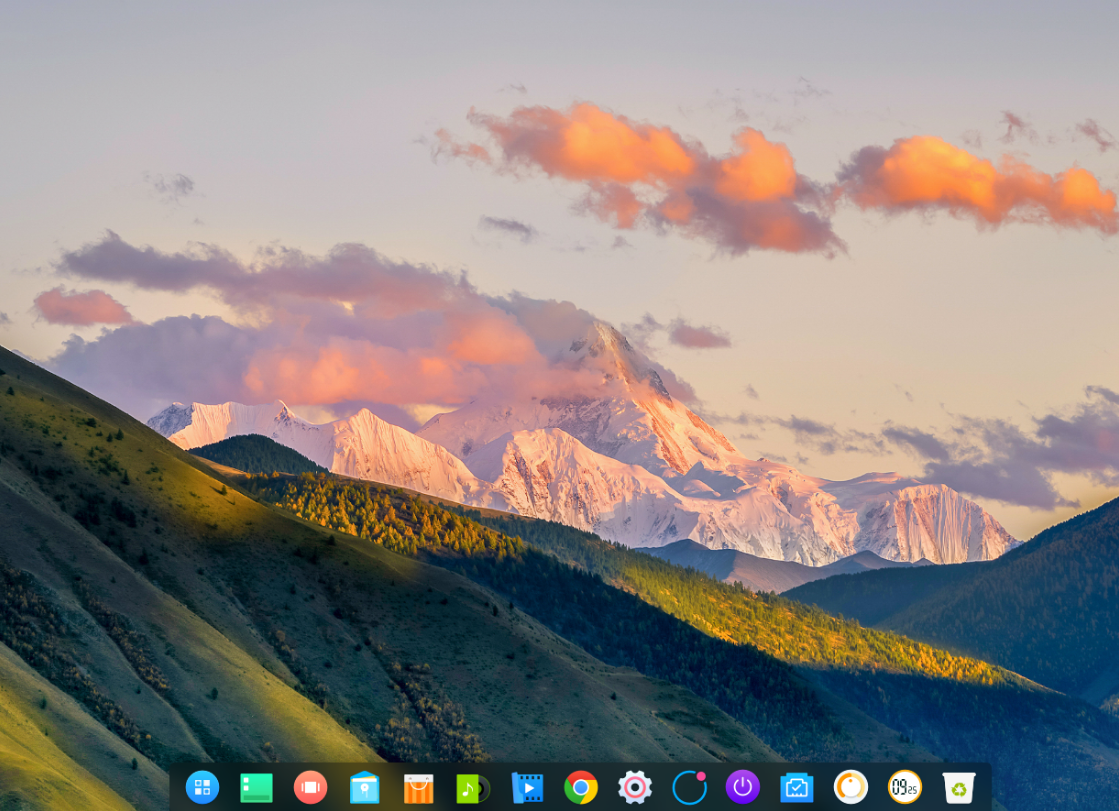1119x811 pixels.
Task: Open the Launcher from the dock
Action: click(x=203, y=787)
